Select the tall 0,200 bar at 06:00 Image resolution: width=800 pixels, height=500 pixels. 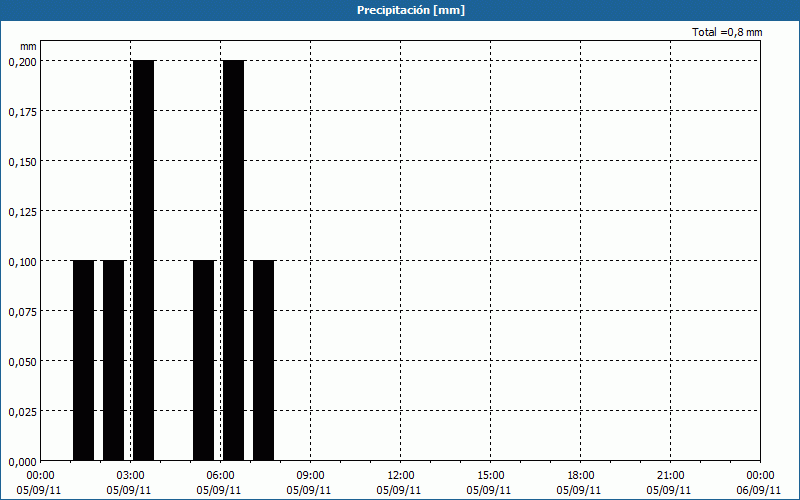(234, 260)
